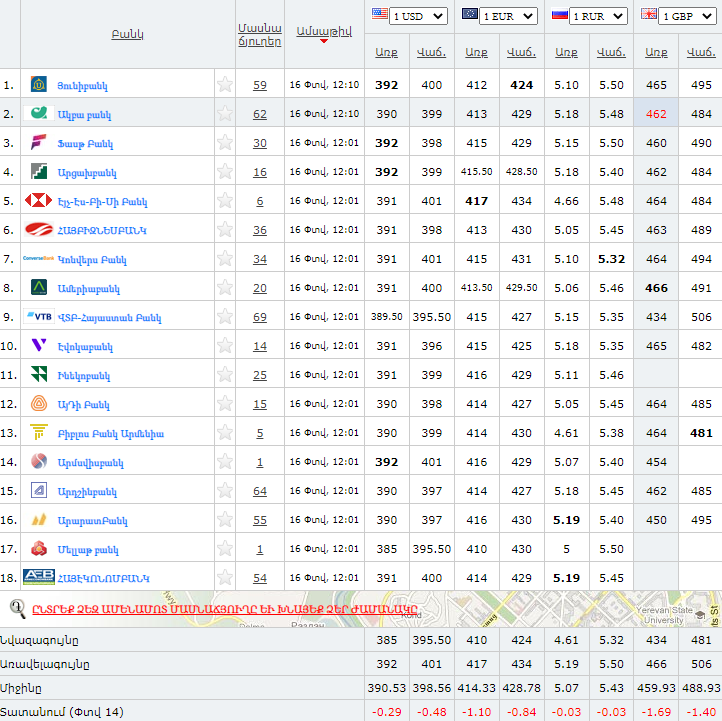Sort by the EUR sell rate header
The width and height of the screenshot is (722, 721).
point(521,52)
